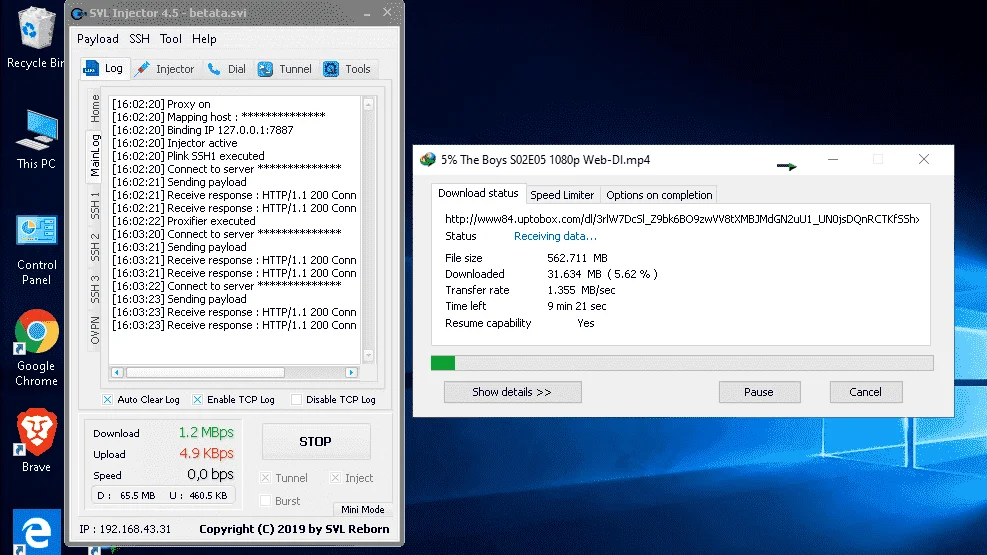This screenshot has height=555, width=987.
Task: Switch to the Tools tab
Action: click(x=347, y=69)
